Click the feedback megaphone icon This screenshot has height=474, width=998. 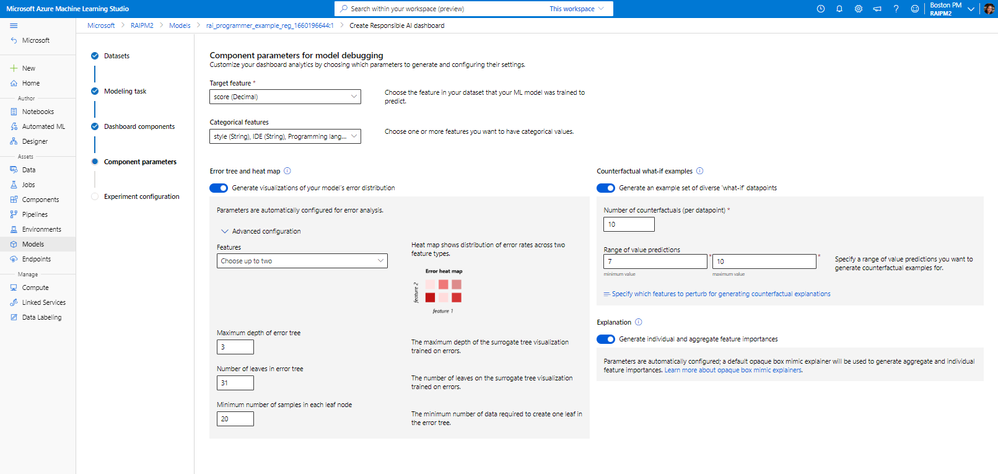click(877, 9)
